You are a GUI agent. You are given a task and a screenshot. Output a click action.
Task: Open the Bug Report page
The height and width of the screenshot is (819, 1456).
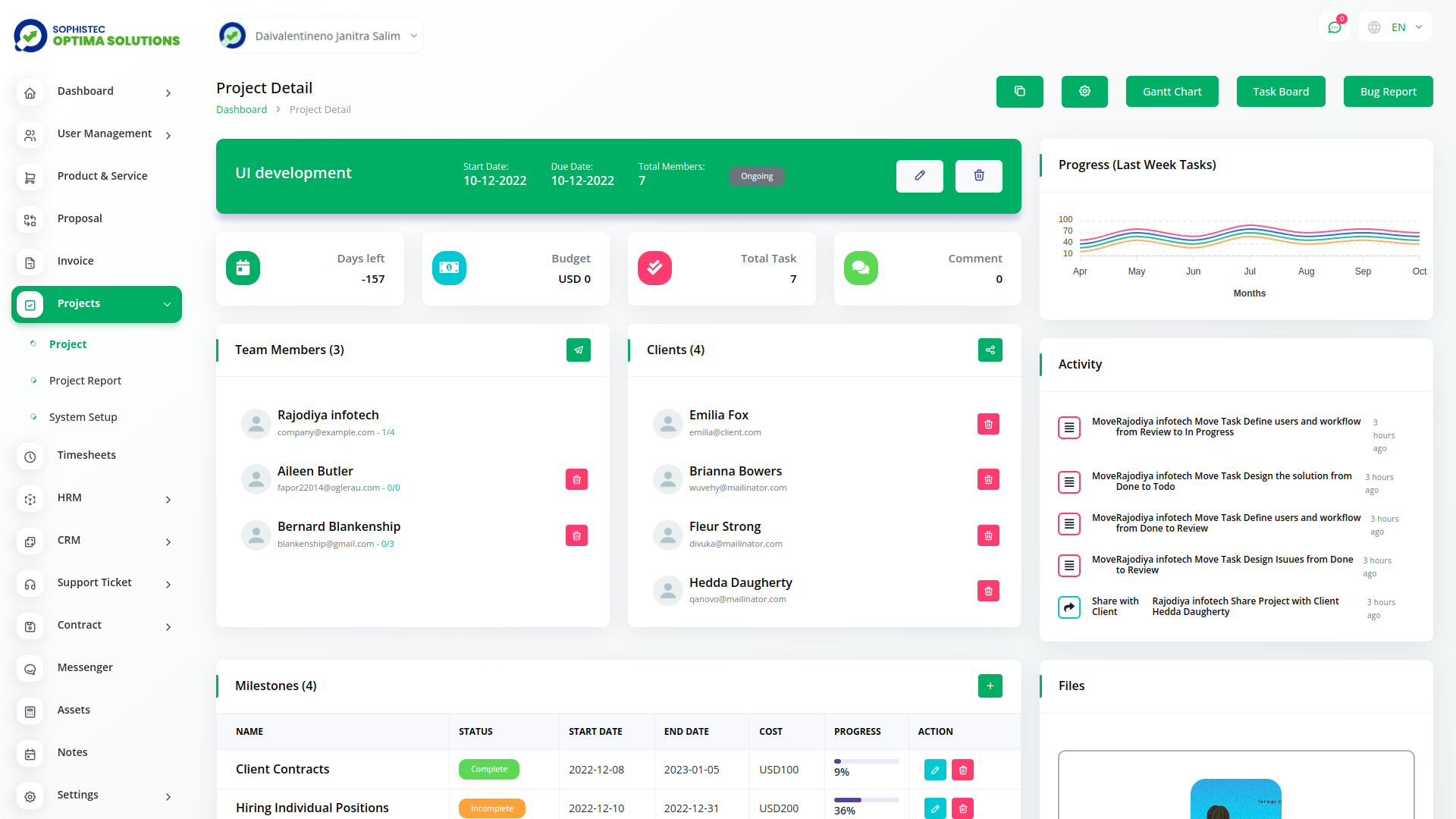click(x=1388, y=91)
